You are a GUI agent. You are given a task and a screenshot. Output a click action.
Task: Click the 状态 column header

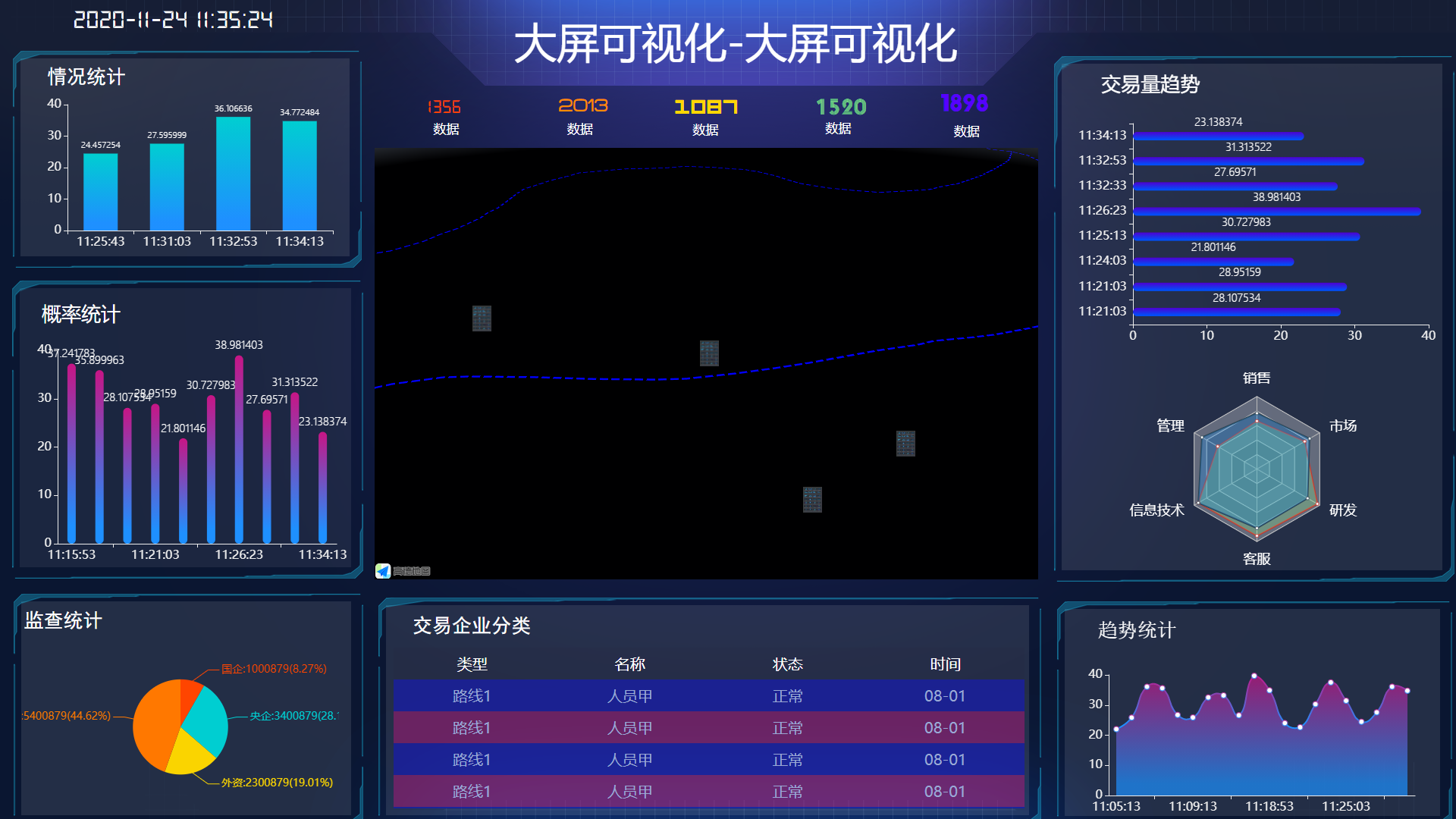tap(787, 664)
